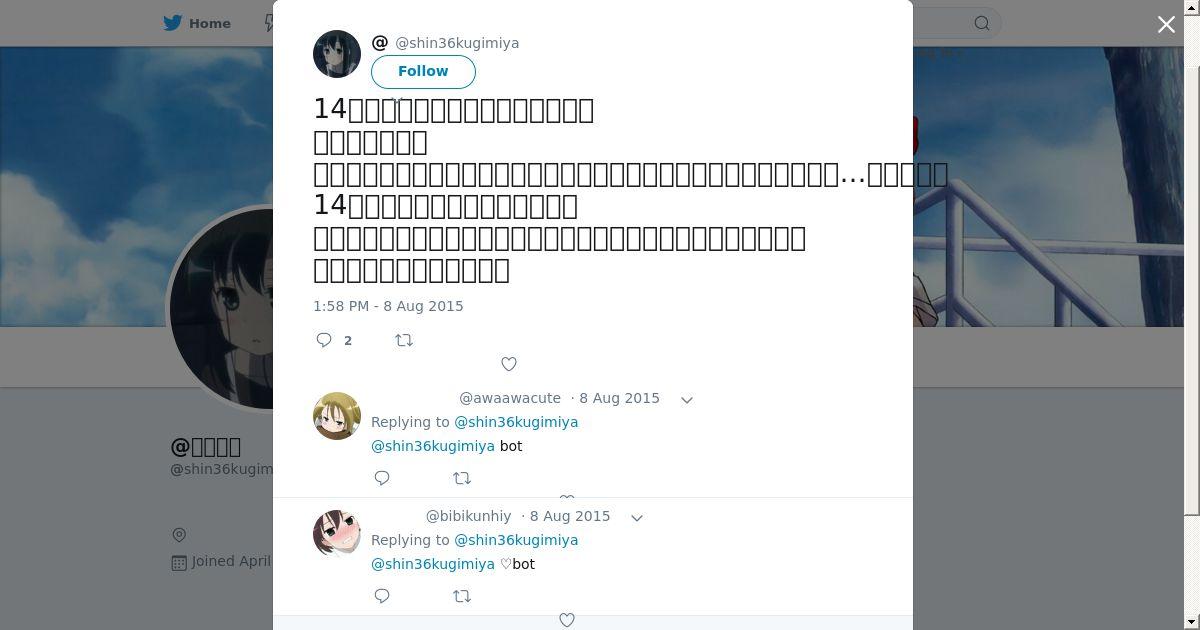Retweet awaawacute's reply
The image size is (1200, 630).
tap(462, 478)
